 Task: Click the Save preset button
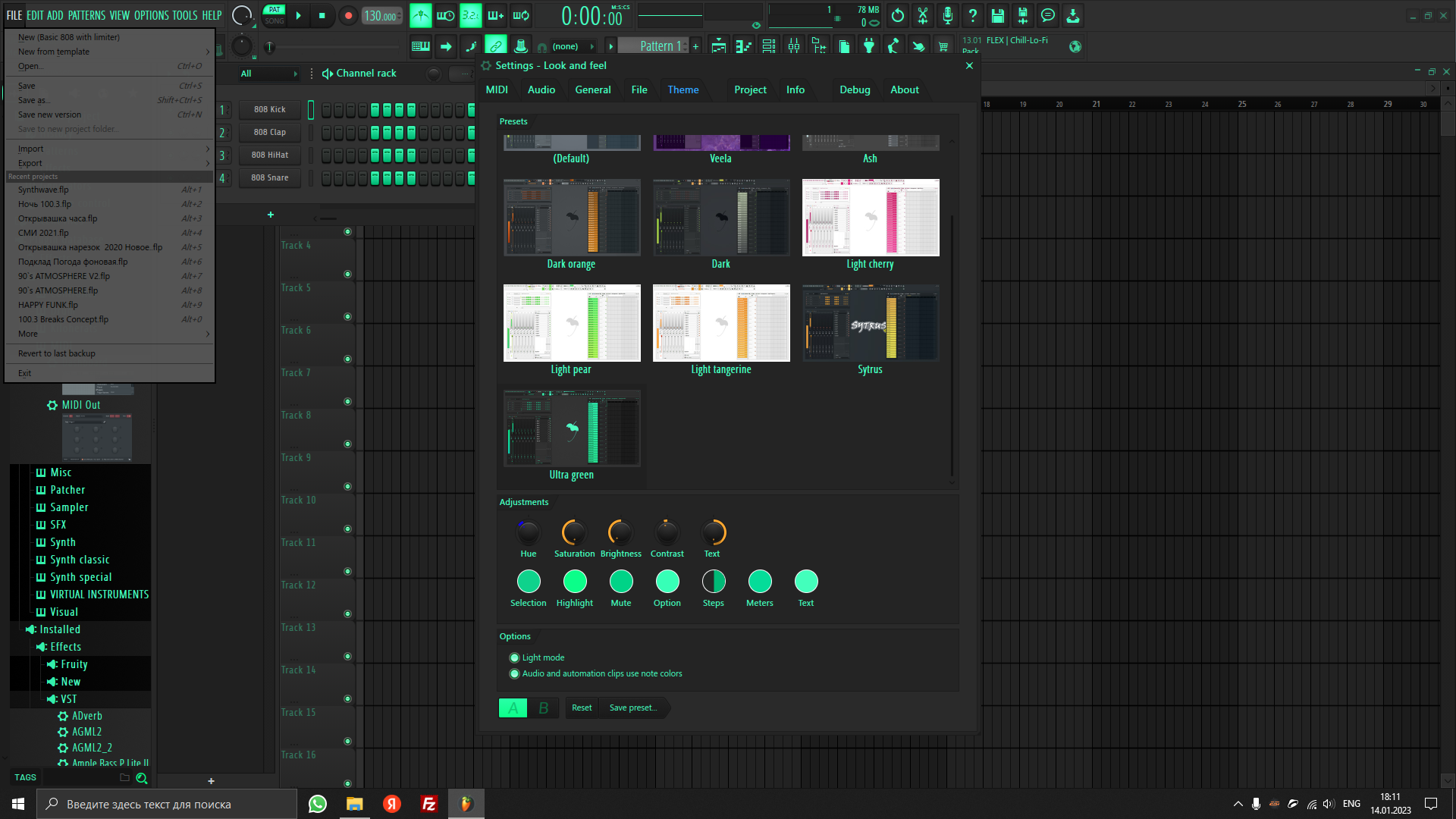pyautogui.click(x=633, y=708)
